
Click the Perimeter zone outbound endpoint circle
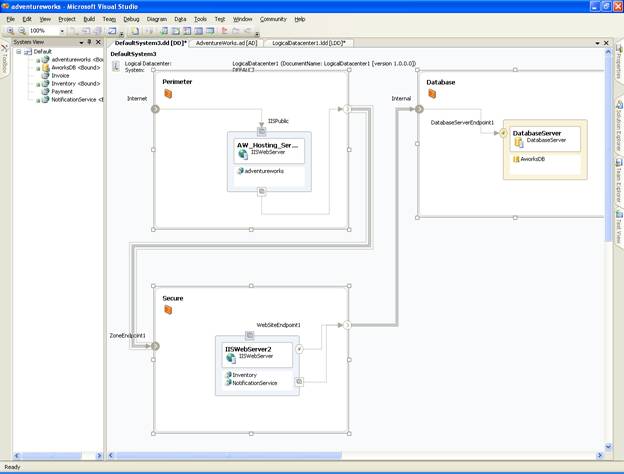347,109
